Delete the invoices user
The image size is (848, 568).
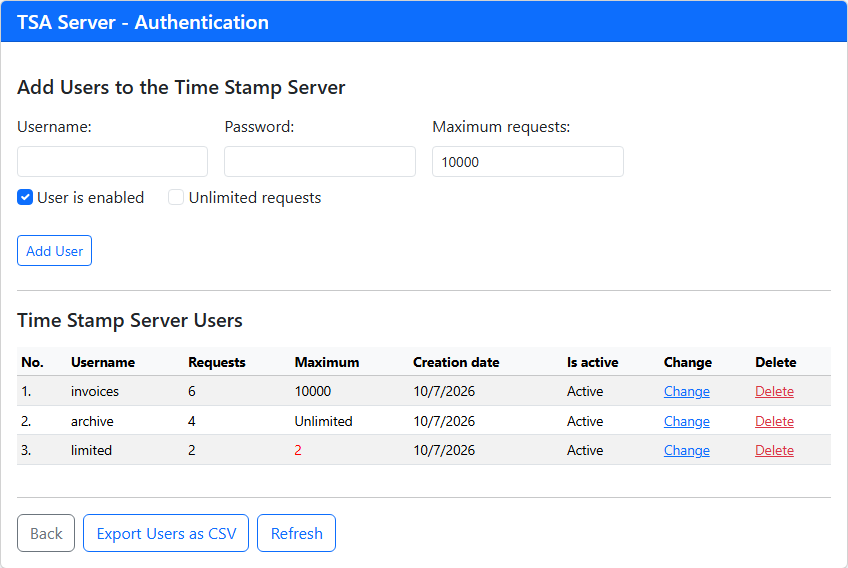(774, 391)
